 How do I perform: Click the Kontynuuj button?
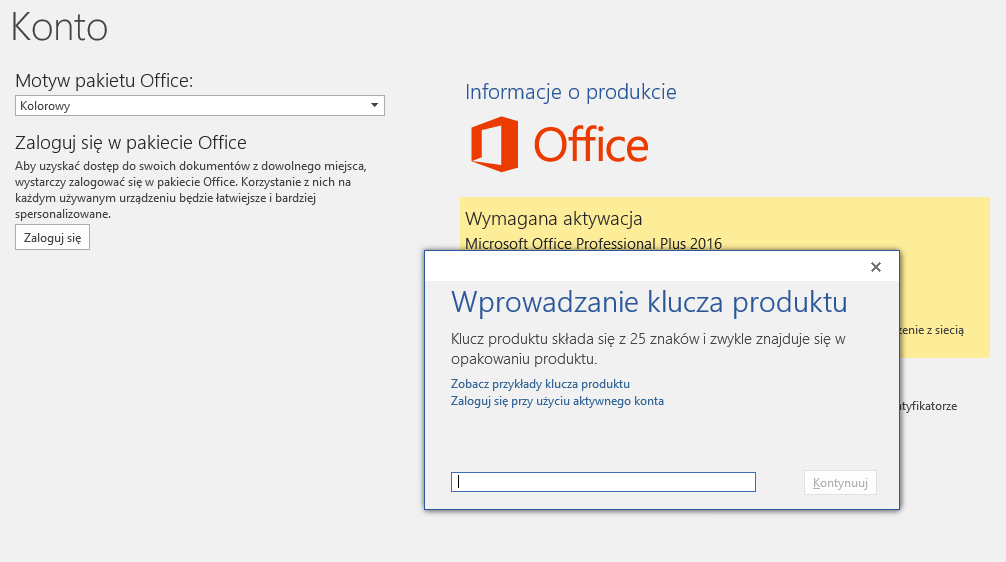coord(840,482)
